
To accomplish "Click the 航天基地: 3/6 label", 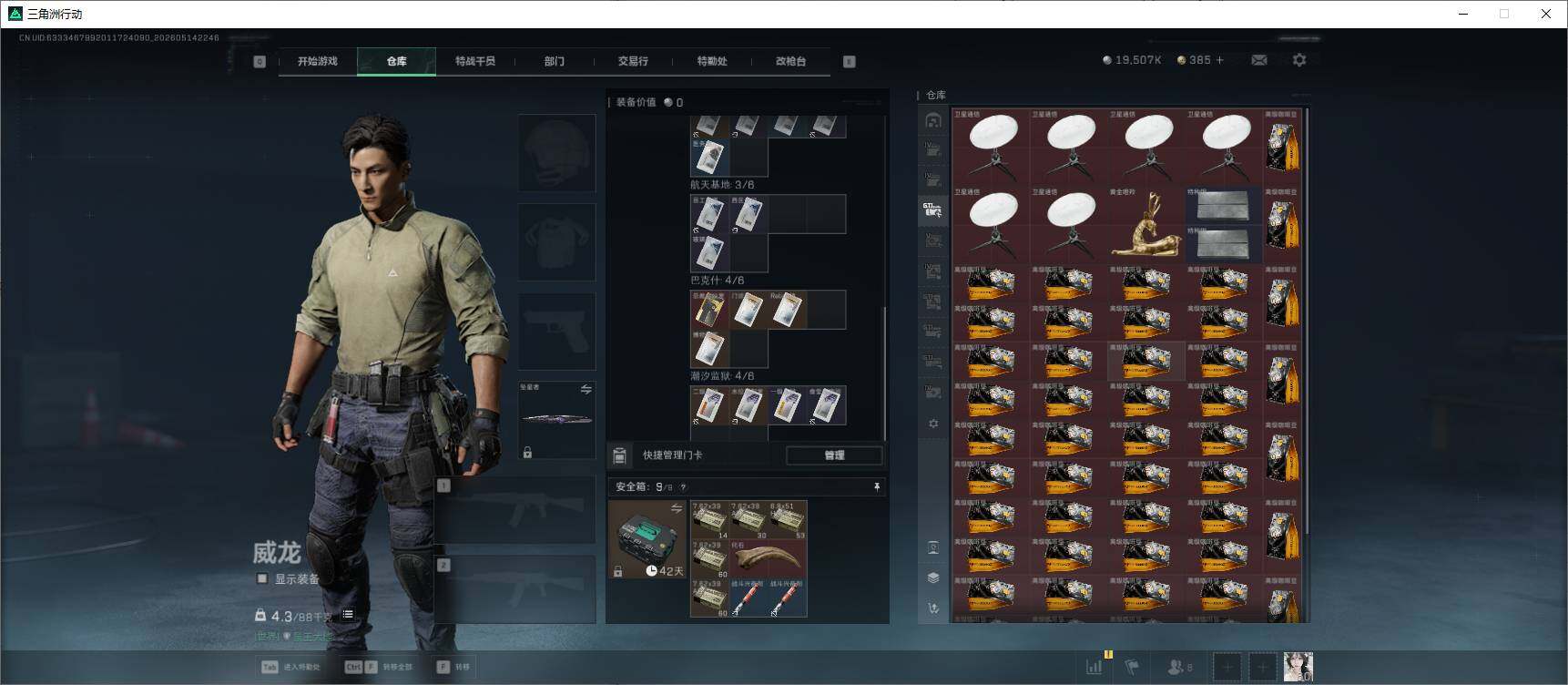I will (722, 185).
